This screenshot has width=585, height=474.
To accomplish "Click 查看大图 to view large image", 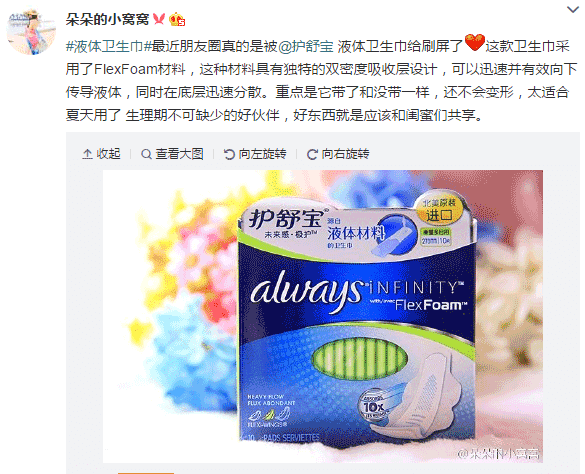I will (172, 154).
